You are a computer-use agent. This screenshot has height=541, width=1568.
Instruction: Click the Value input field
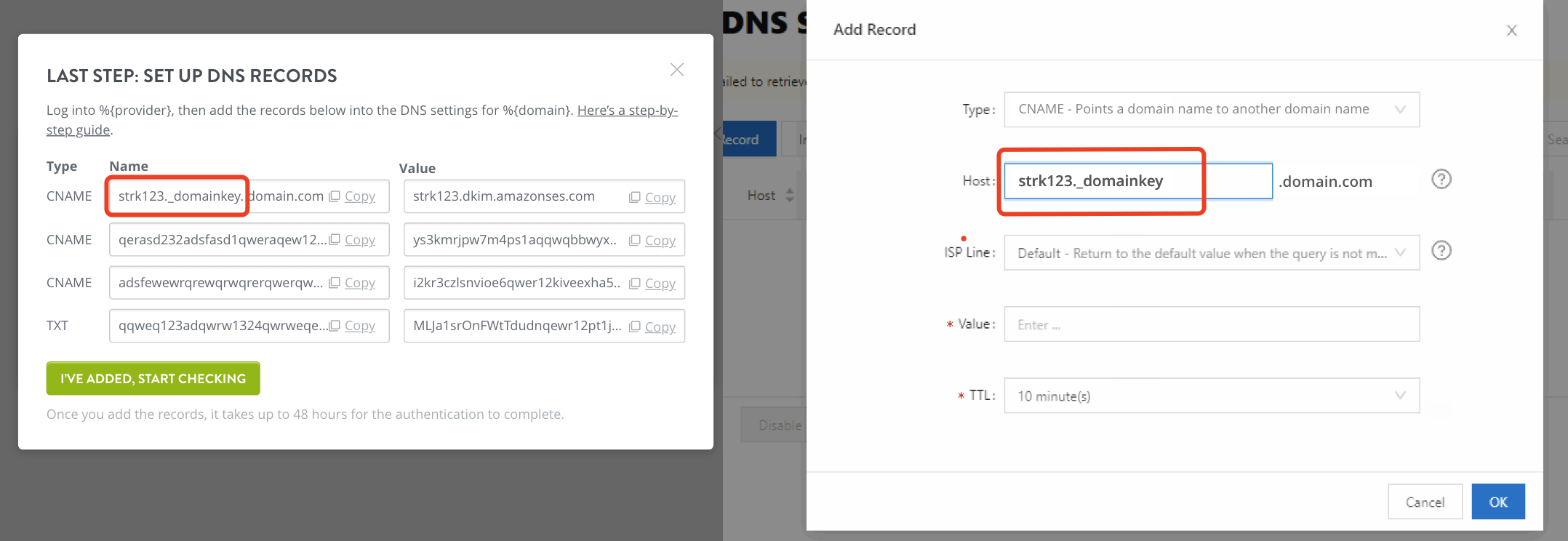click(1212, 324)
